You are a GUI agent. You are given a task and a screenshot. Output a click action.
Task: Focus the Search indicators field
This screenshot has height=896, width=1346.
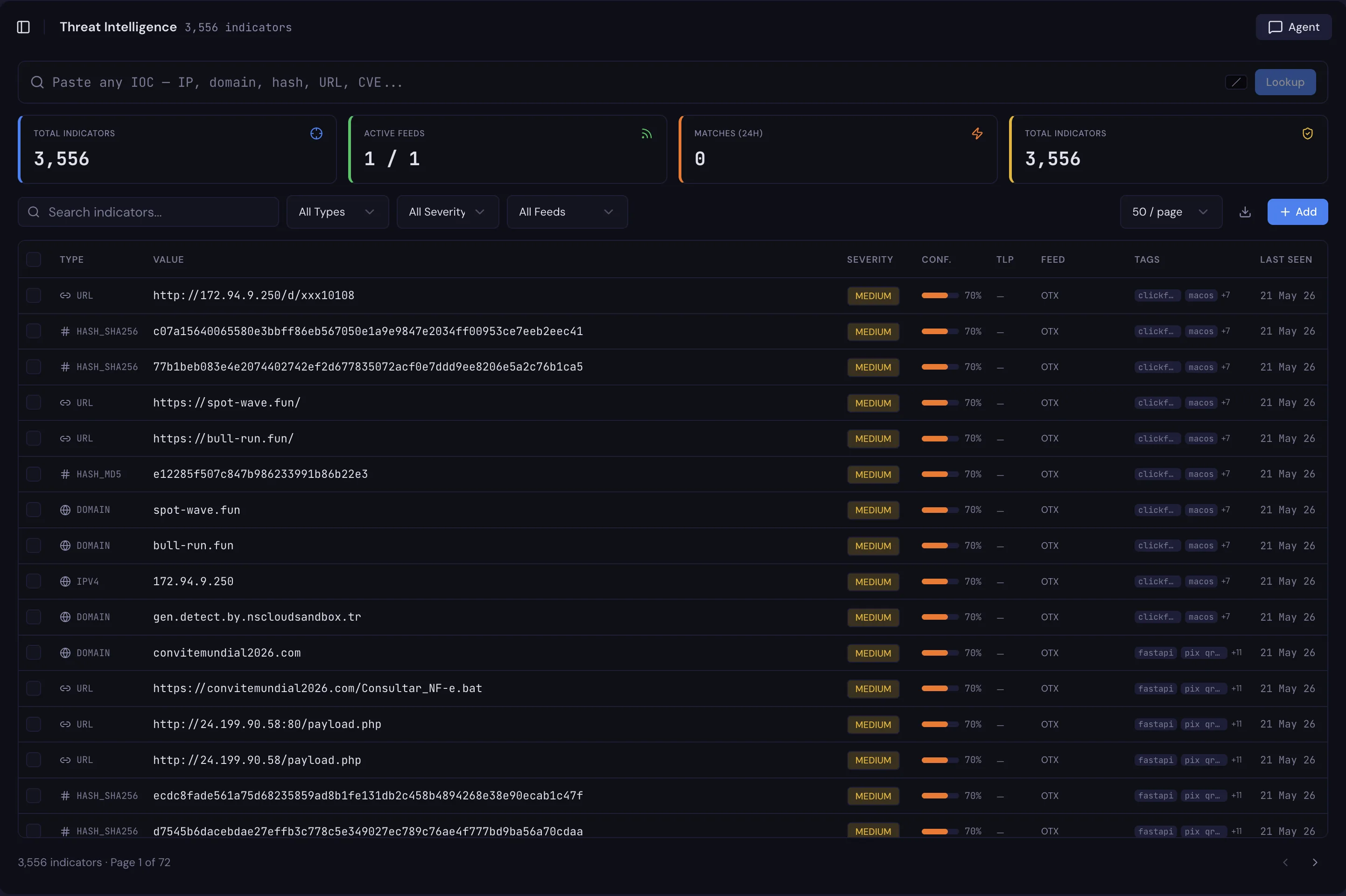[x=148, y=212]
